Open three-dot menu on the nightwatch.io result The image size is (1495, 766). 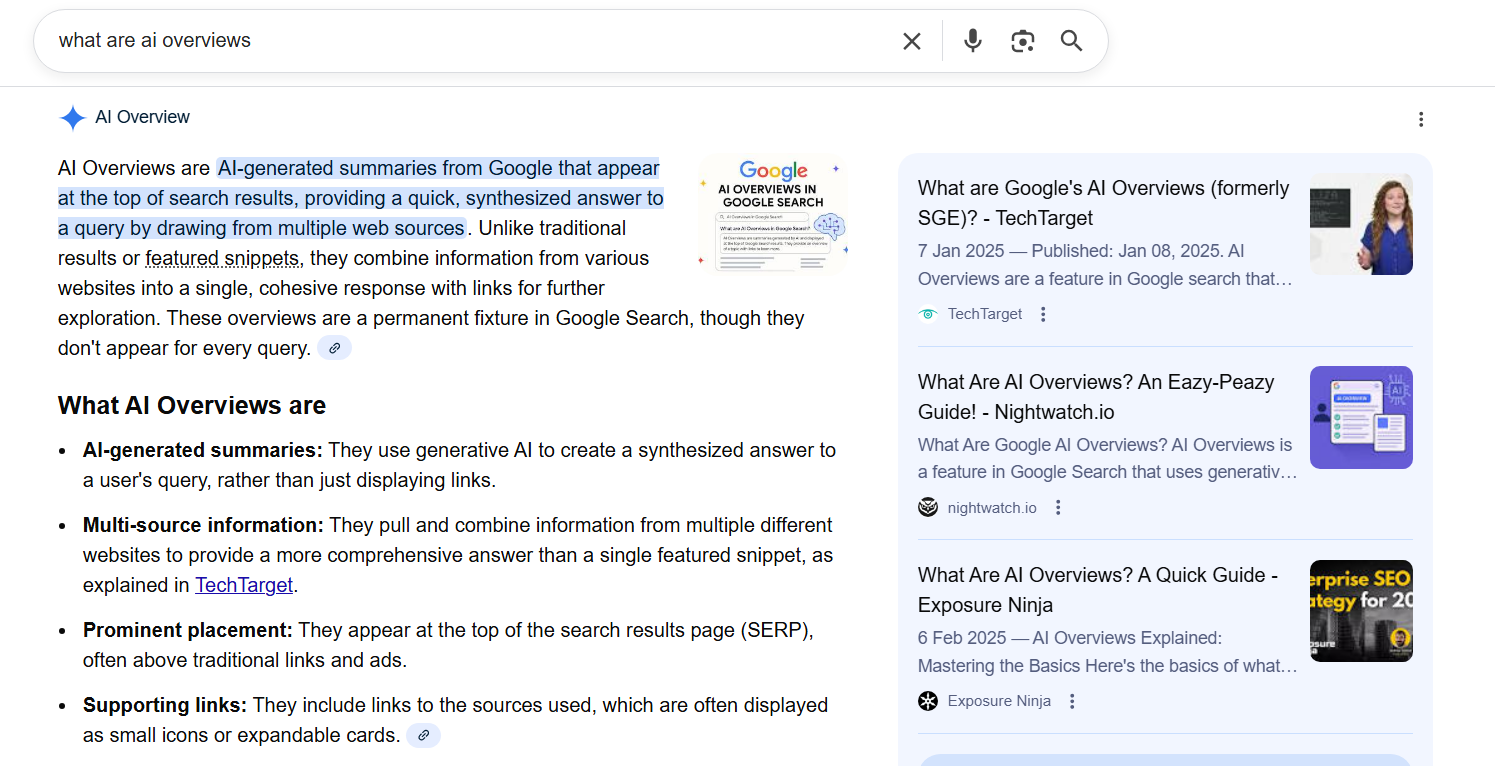point(1058,507)
